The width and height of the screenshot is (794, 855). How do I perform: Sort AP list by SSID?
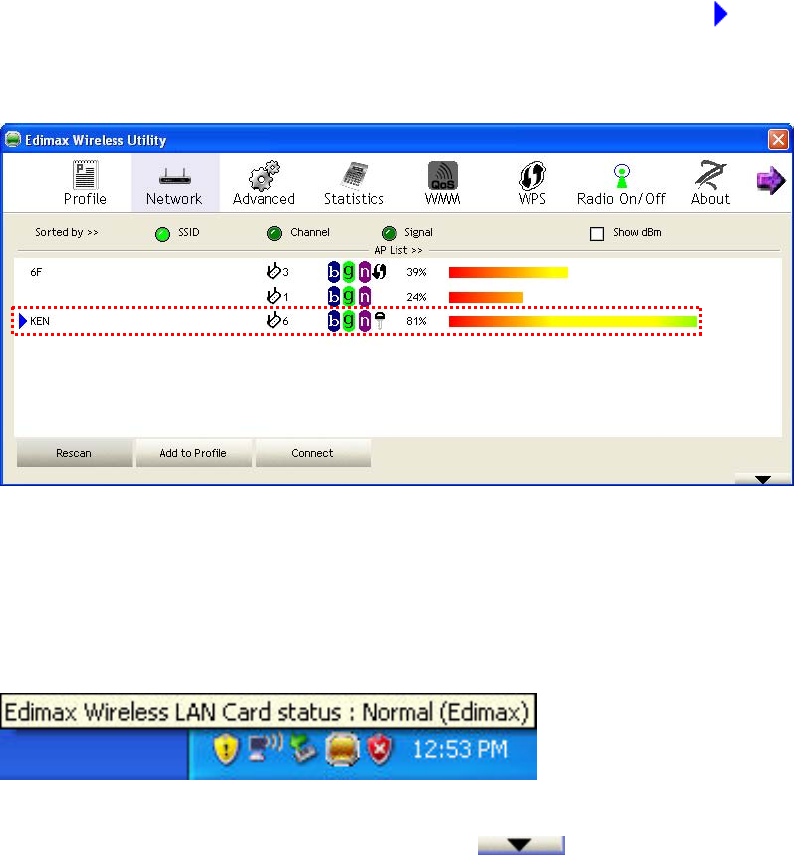(x=163, y=234)
